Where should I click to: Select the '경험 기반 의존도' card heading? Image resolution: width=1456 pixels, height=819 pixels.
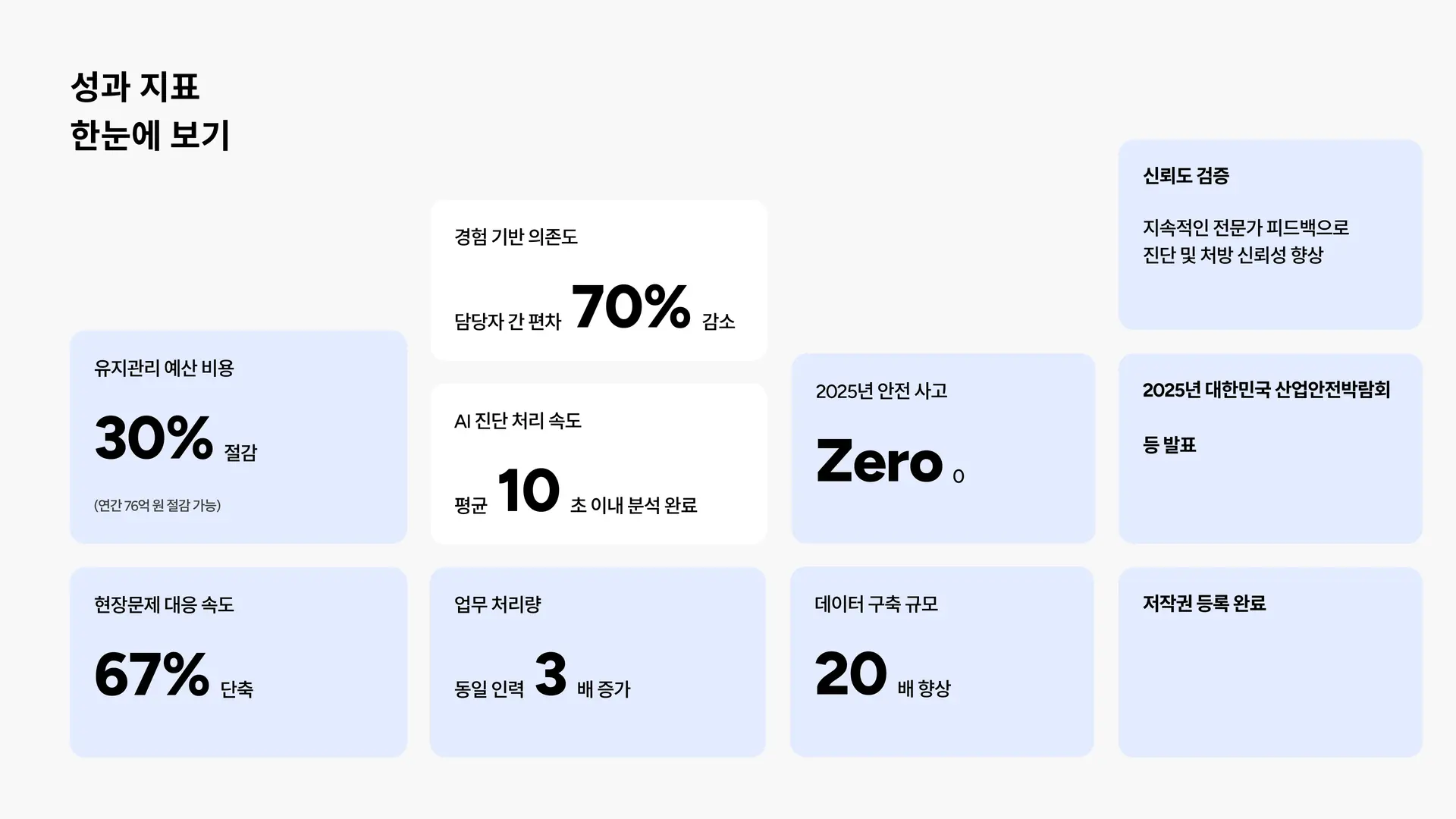[516, 237]
